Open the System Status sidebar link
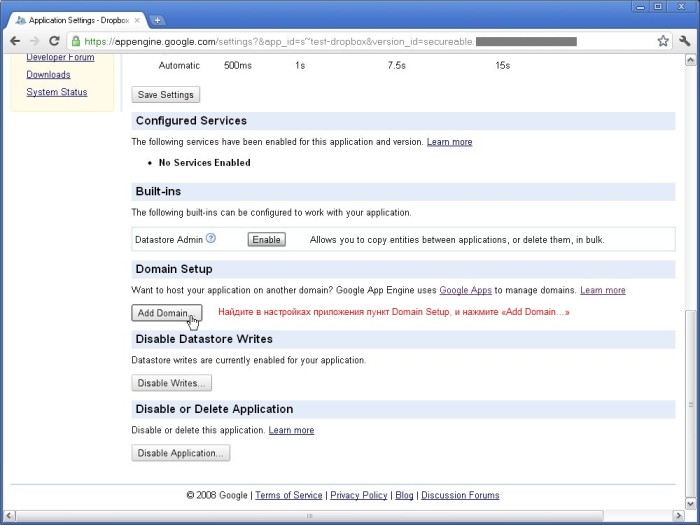The image size is (700, 525). pos(57,92)
